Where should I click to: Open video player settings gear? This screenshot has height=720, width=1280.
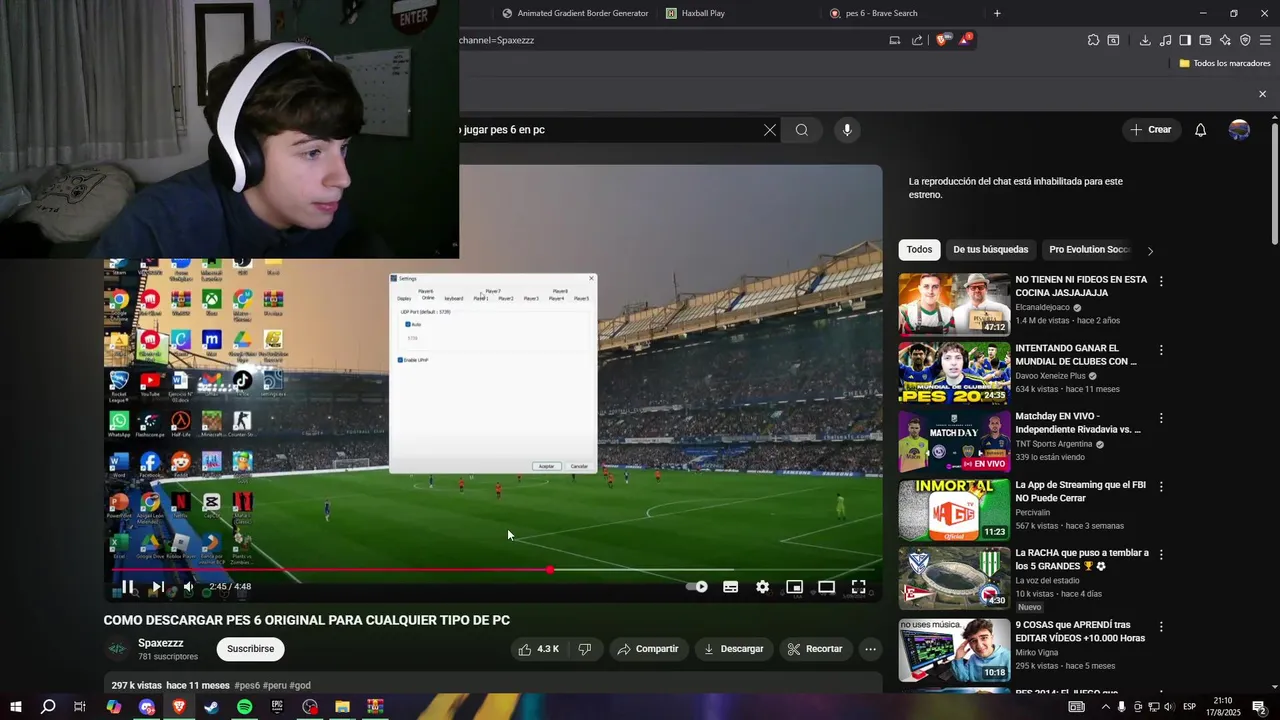[x=762, y=587]
